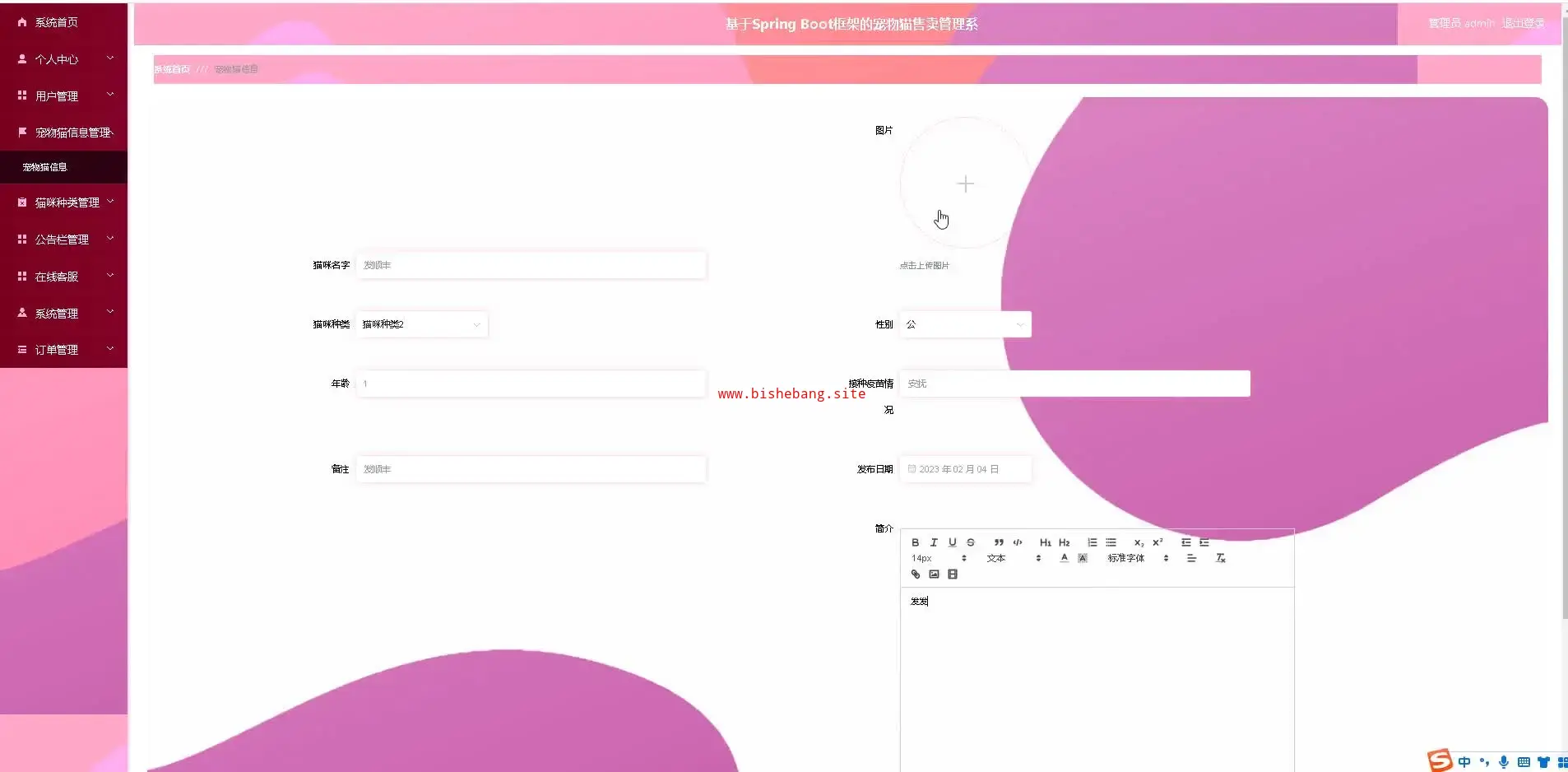Focus the 年龄 input field

pyautogui.click(x=531, y=384)
